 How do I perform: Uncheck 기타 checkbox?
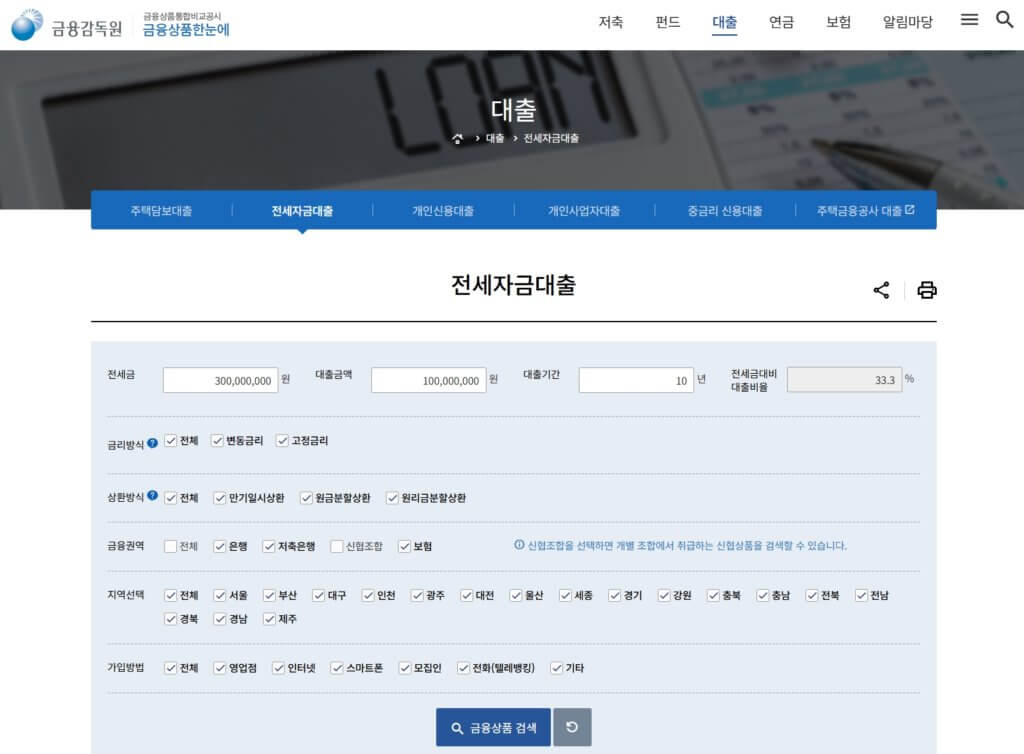tap(556, 668)
